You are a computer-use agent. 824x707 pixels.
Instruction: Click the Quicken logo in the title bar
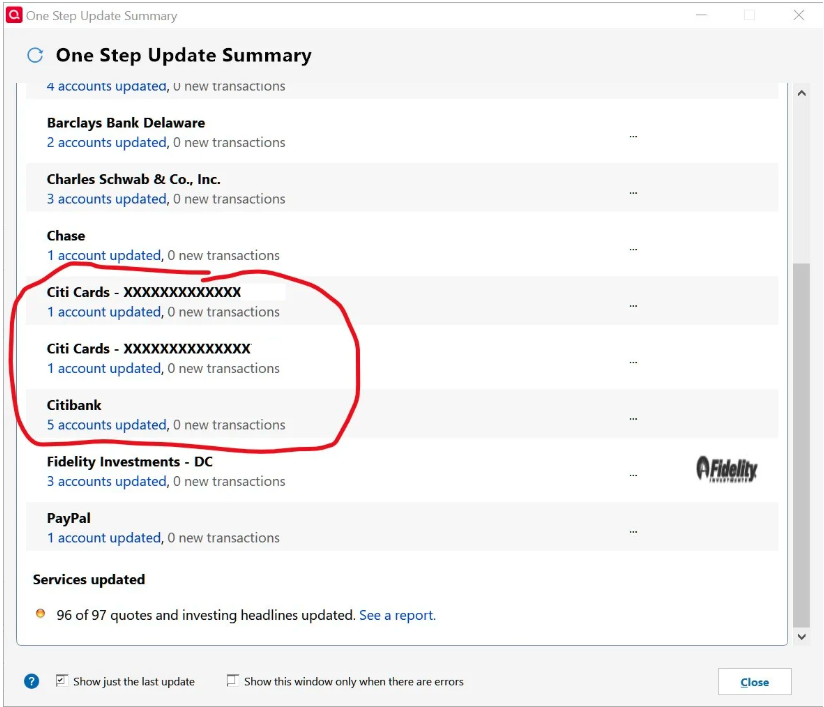[14, 15]
